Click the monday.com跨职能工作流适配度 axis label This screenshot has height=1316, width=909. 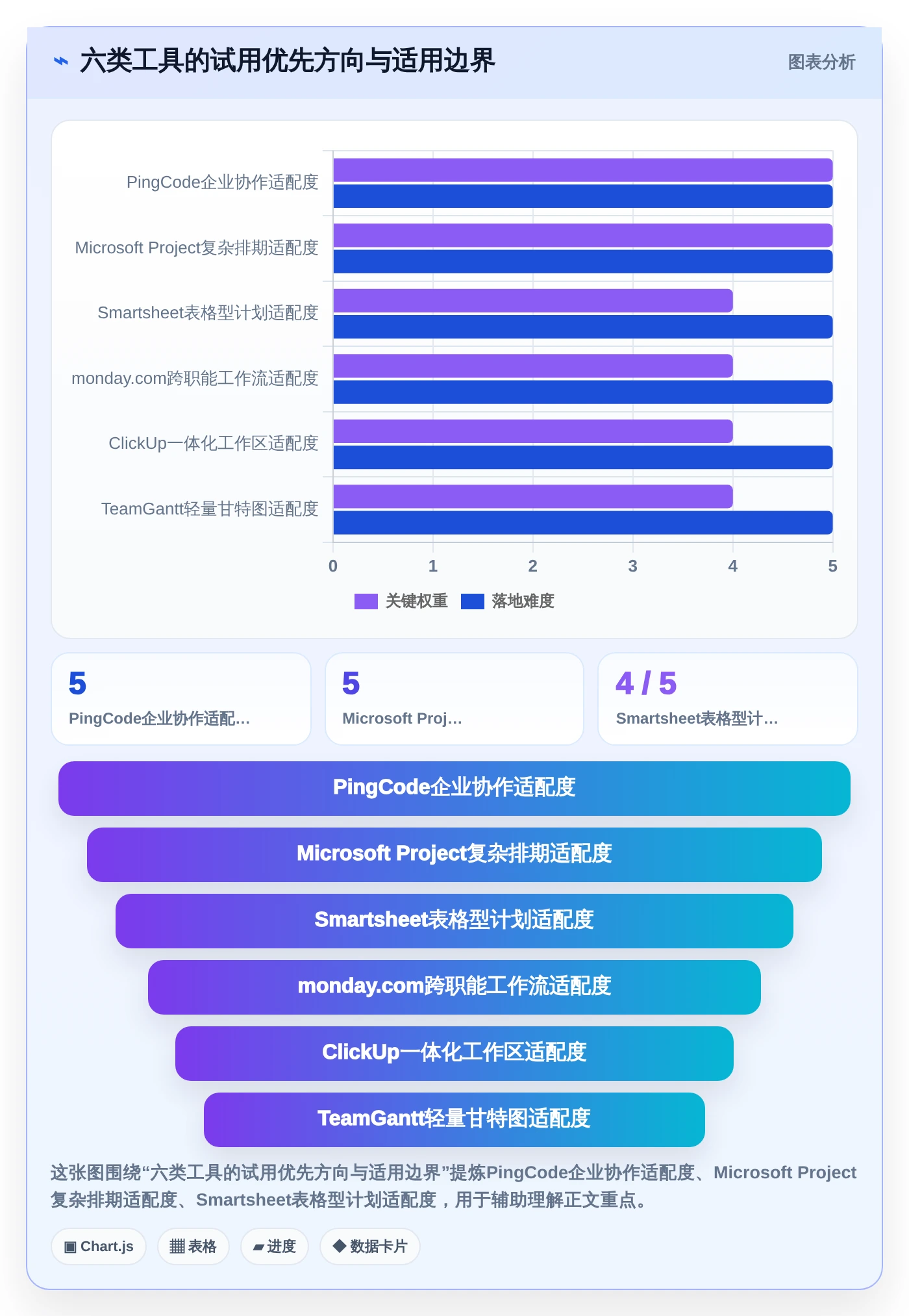[195, 379]
